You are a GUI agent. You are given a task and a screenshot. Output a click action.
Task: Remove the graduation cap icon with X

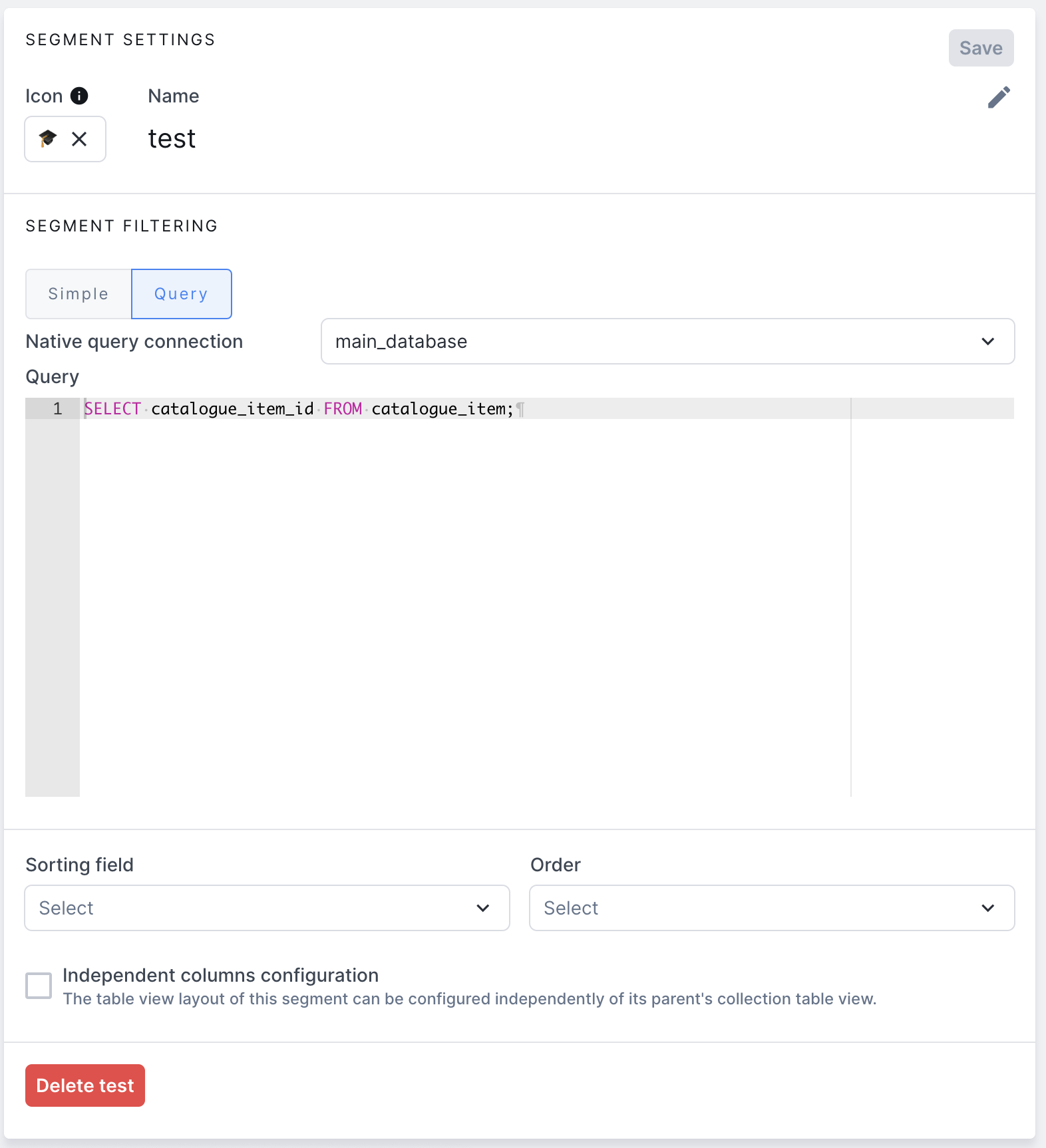79,139
